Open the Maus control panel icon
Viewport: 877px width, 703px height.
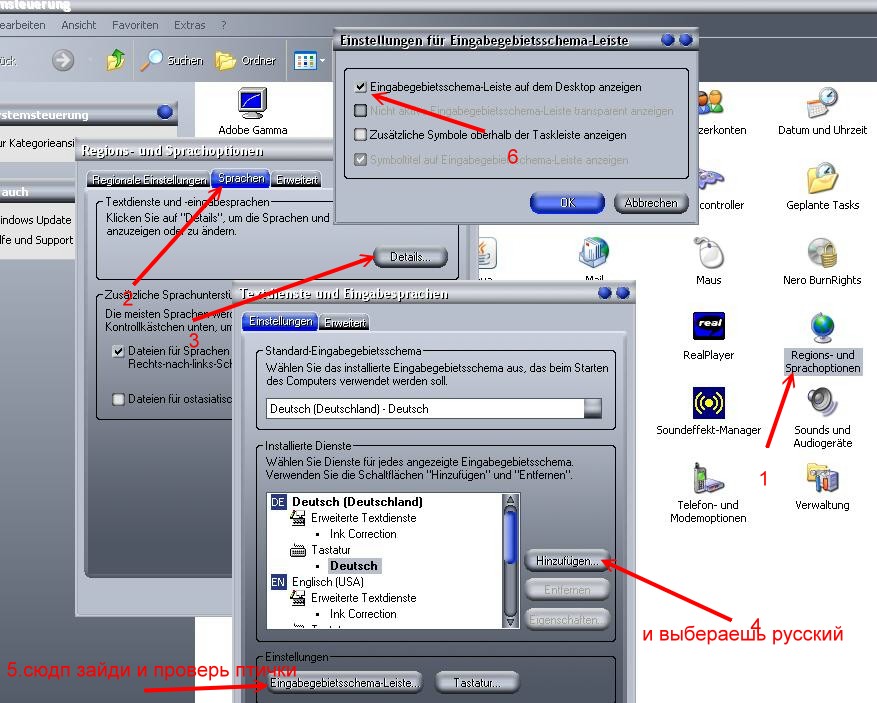click(708, 252)
